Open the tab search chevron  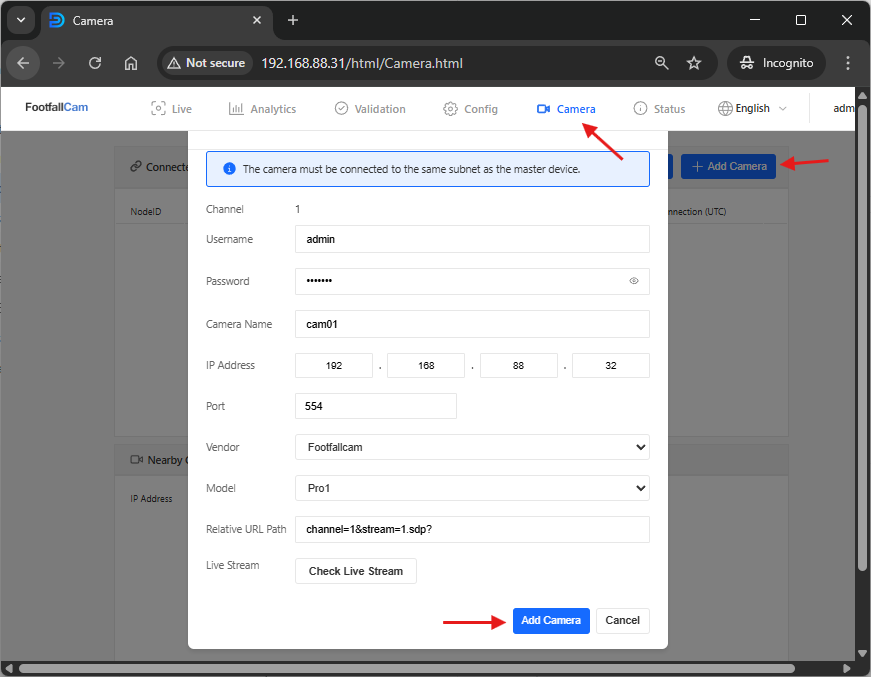coord(20,20)
